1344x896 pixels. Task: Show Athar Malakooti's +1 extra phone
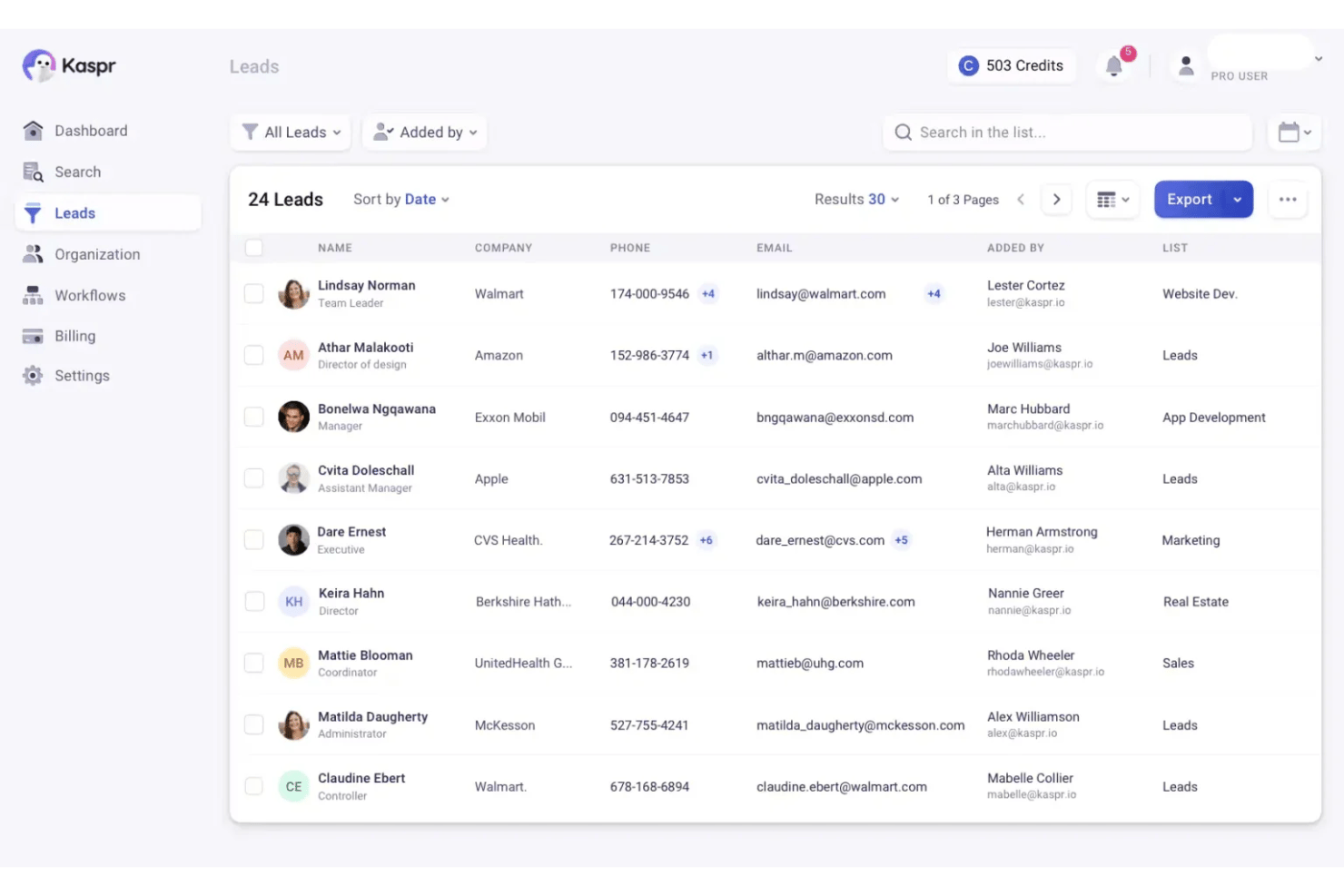click(x=707, y=356)
